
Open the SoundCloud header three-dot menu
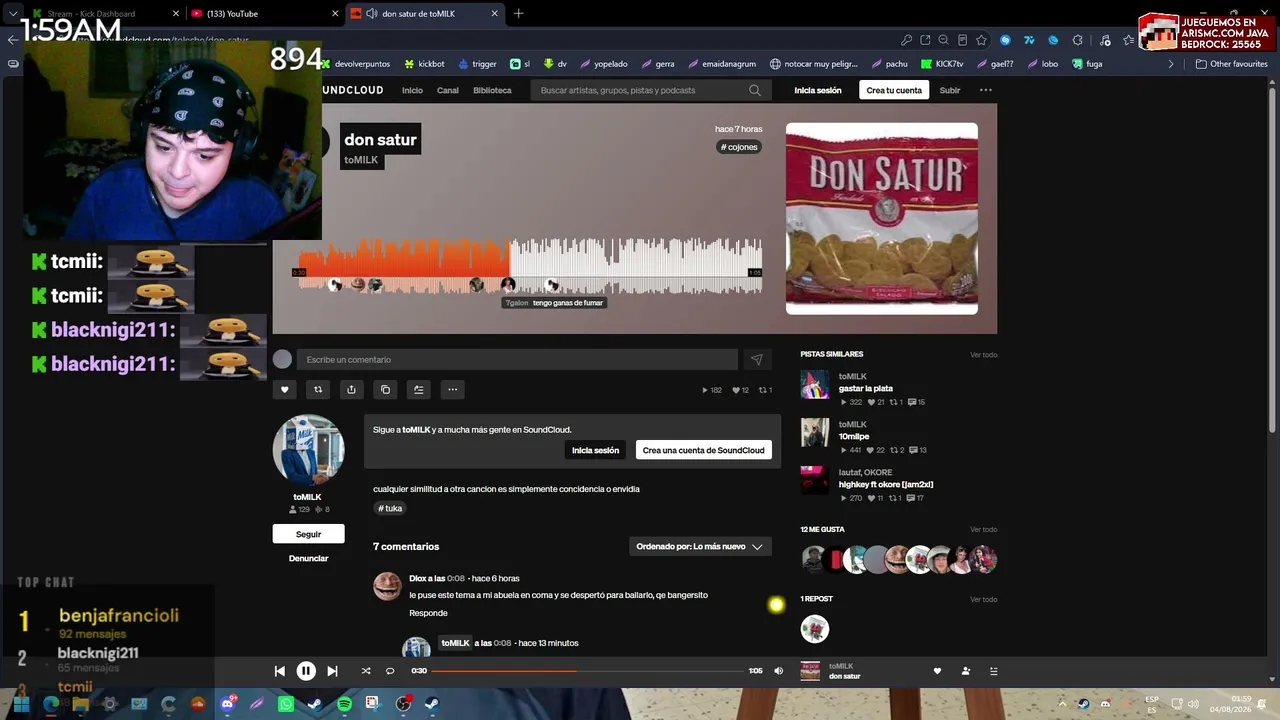click(986, 90)
